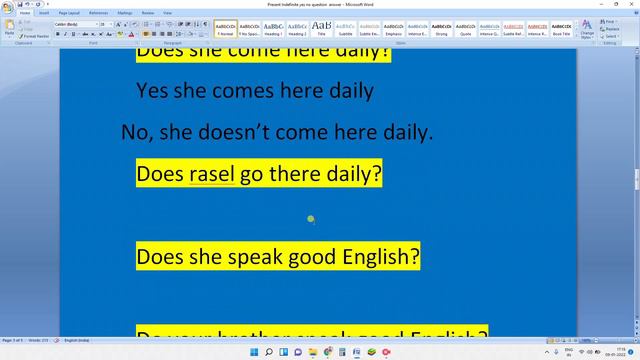Open the line spacing menu
Screen dimensions: 640x360
[x=179, y=34]
